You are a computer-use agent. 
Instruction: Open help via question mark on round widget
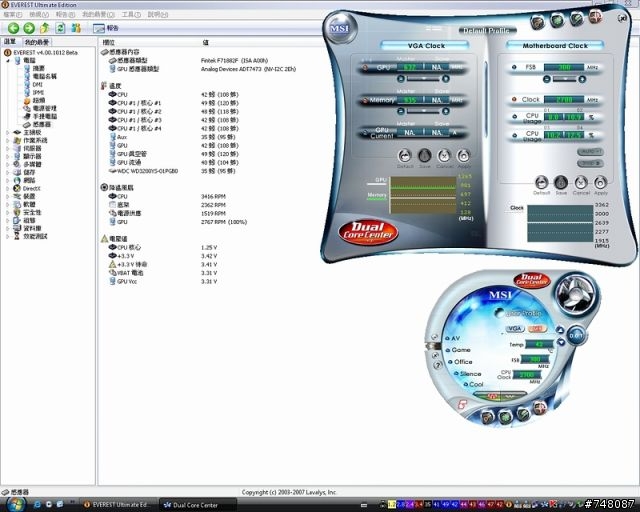(x=437, y=366)
